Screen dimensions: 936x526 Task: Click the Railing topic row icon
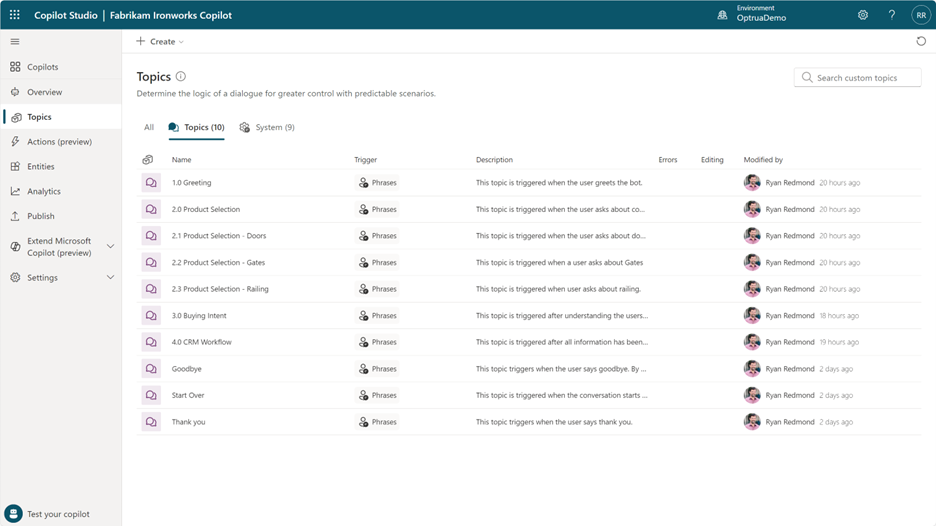[151, 289]
